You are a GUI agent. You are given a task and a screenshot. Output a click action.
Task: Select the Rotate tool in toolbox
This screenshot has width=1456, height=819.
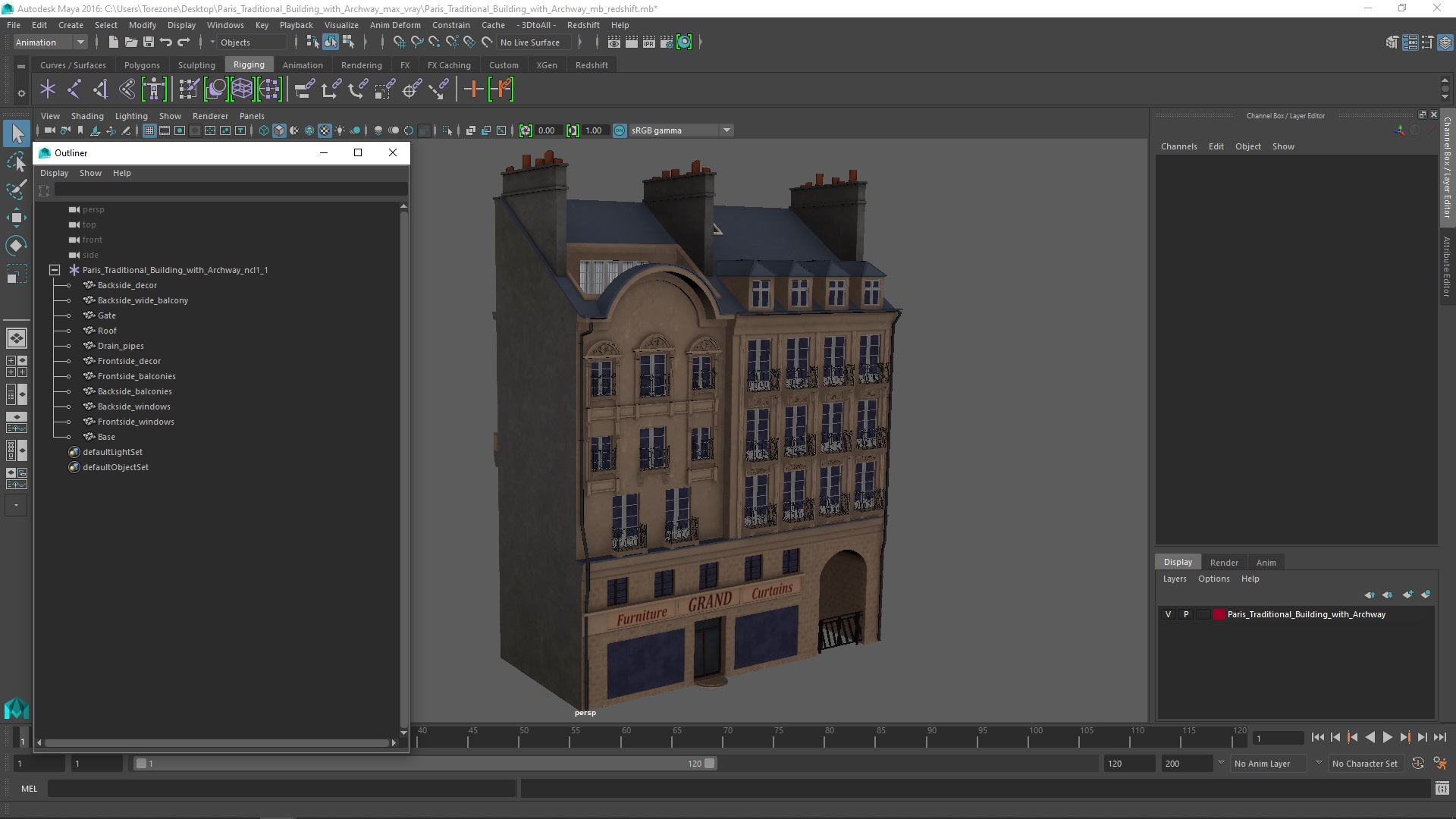pyautogui.click(x=16, y=246)
